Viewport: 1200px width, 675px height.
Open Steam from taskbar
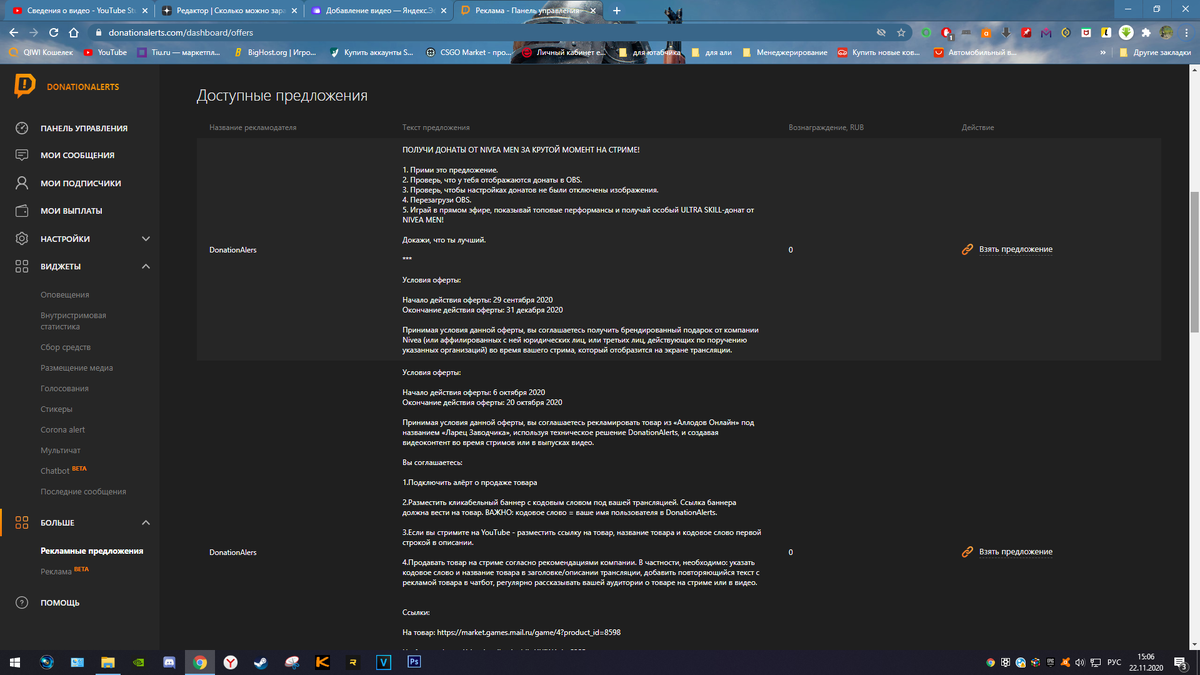pos(261,662)
